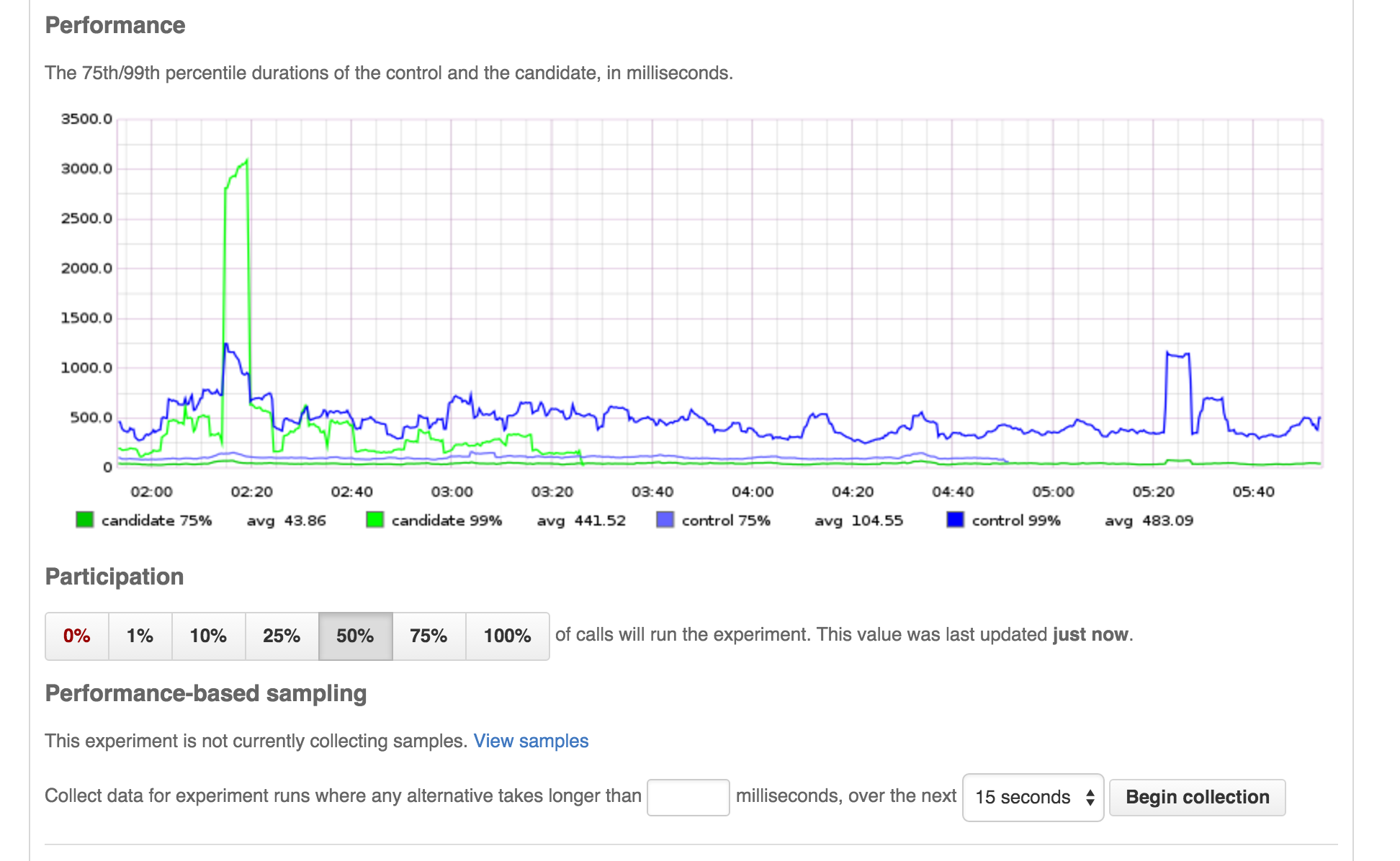Set all calls to run the experiment
The width and height of the screenshot is (1400, 861).
point(507,636)
